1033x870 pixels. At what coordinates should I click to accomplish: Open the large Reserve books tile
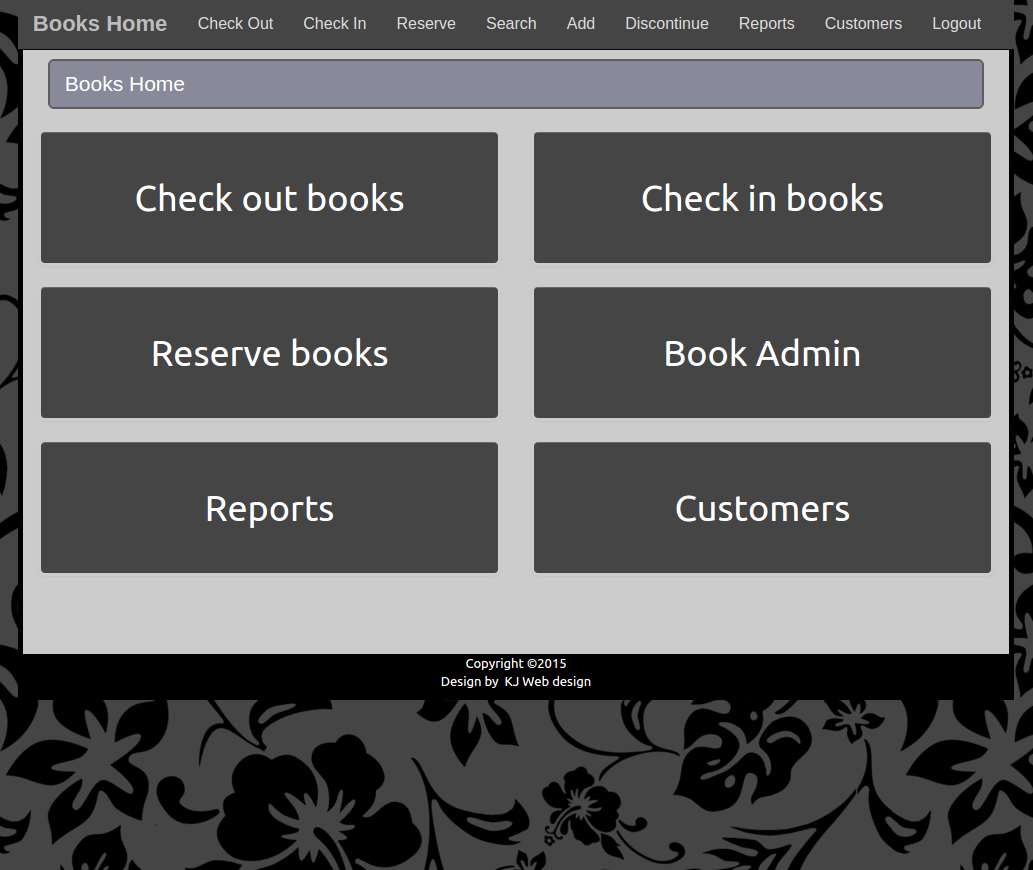click(269, 353)
